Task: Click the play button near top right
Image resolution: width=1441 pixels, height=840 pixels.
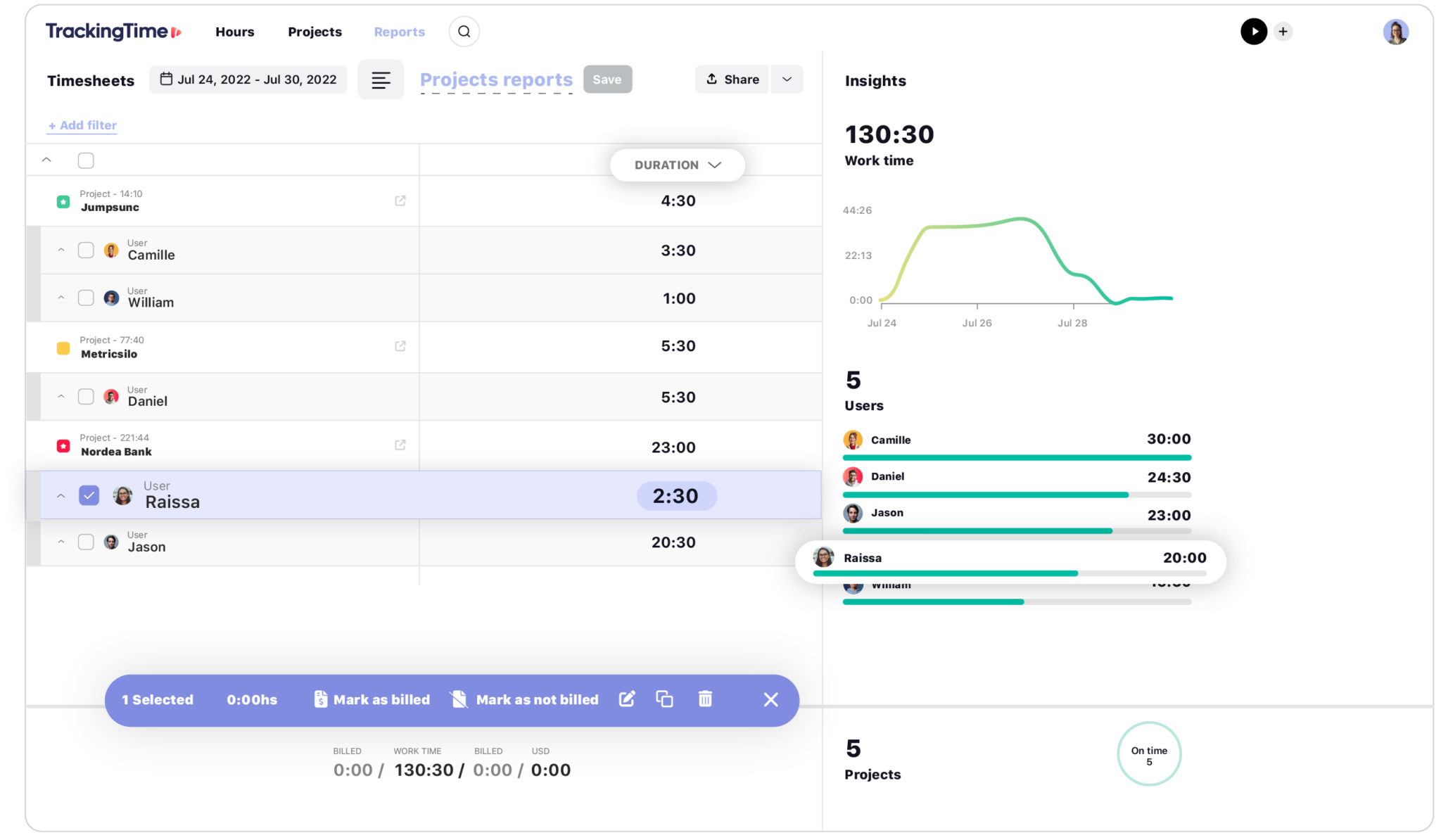Action: coord(1253,32)
